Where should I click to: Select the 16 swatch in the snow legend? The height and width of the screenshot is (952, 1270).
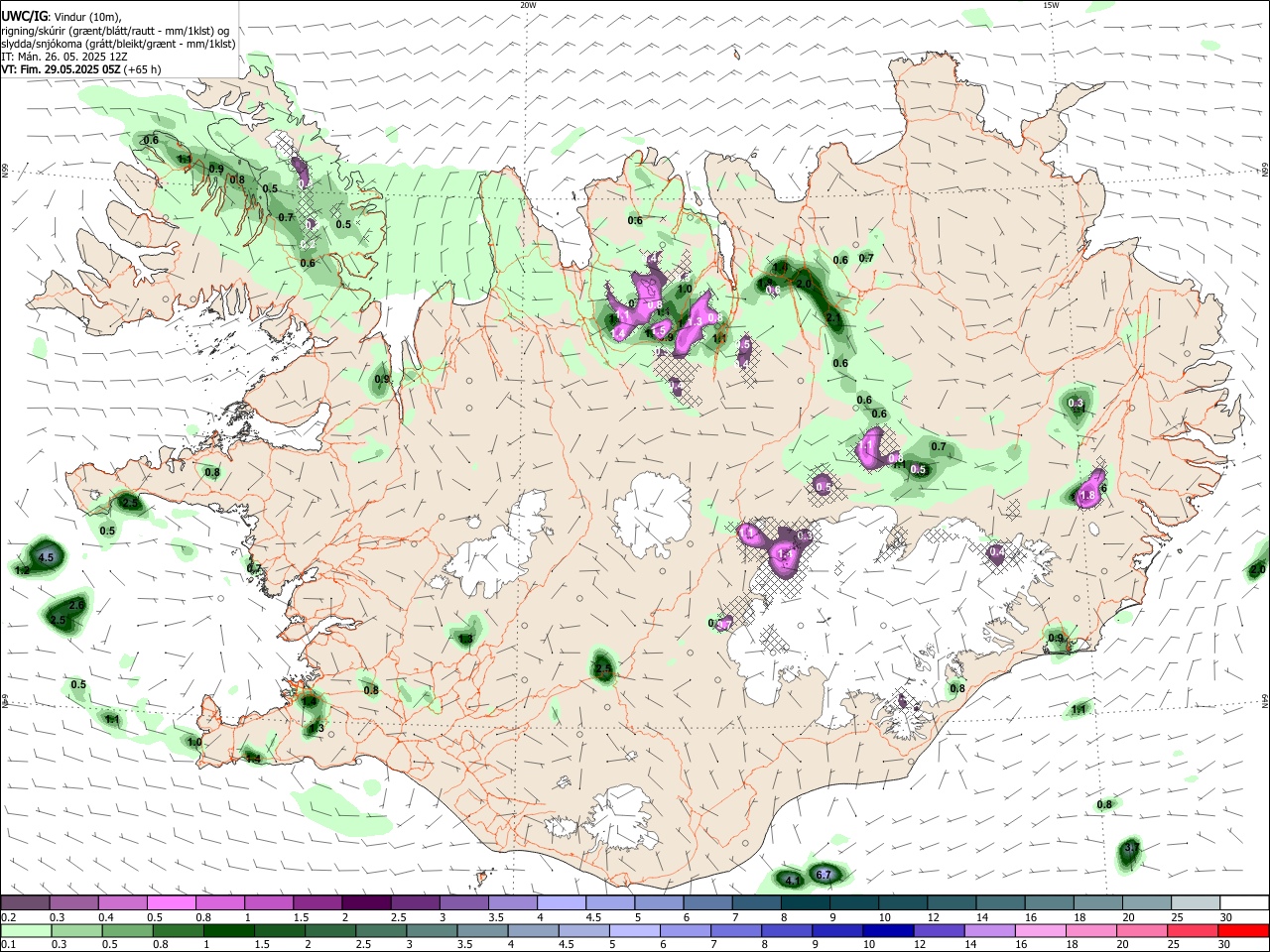coord(1049,903)
